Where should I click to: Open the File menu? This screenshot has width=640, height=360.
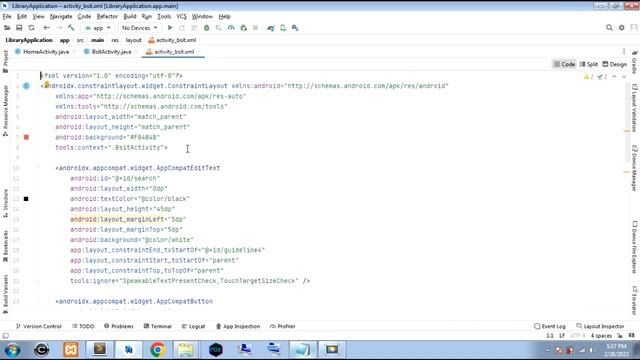click(x=7, y=16)
